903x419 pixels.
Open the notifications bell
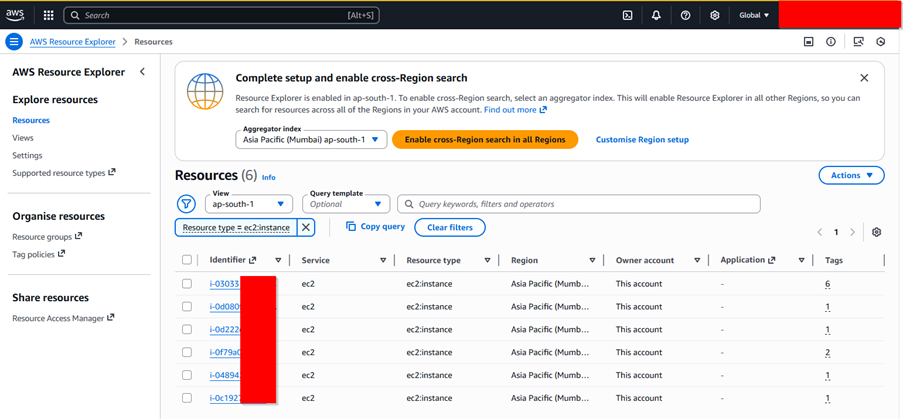(656, 16)
